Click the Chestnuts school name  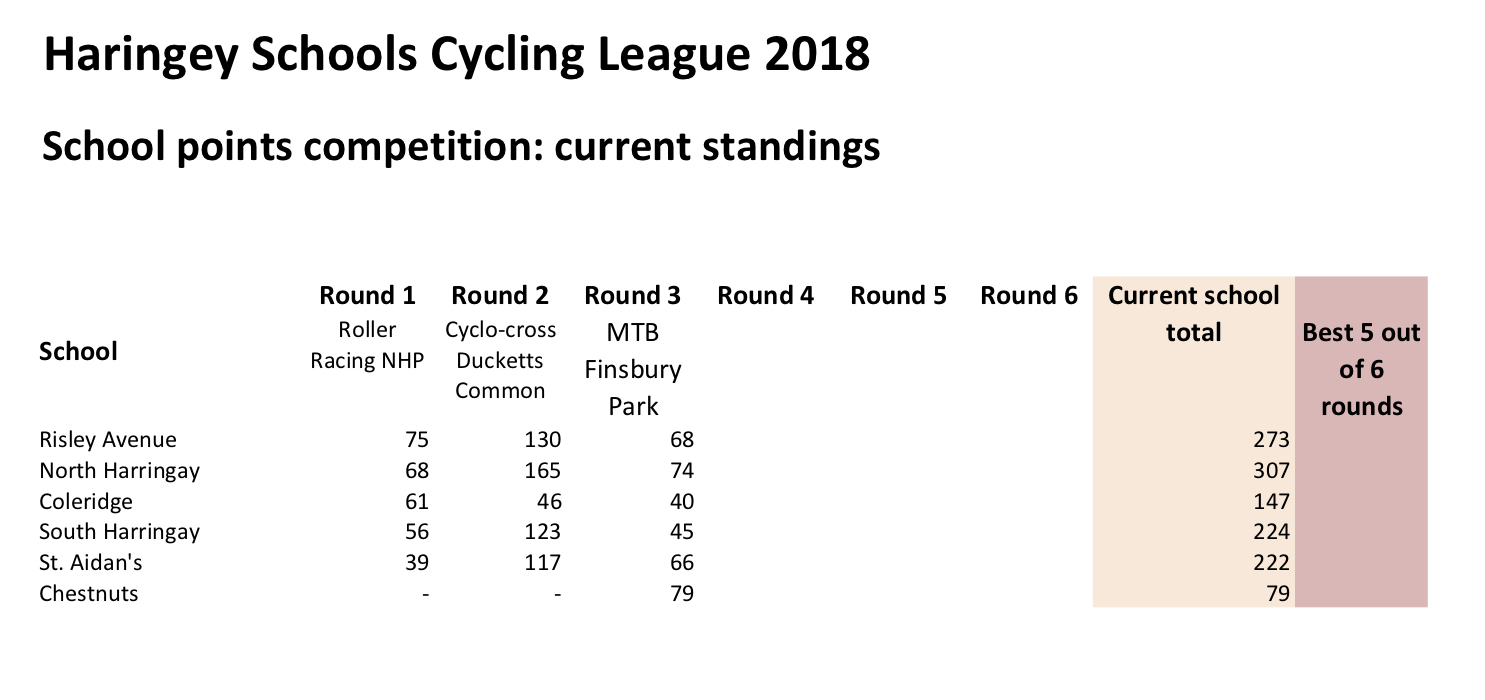pyautogui.click(x=89, y=595)
